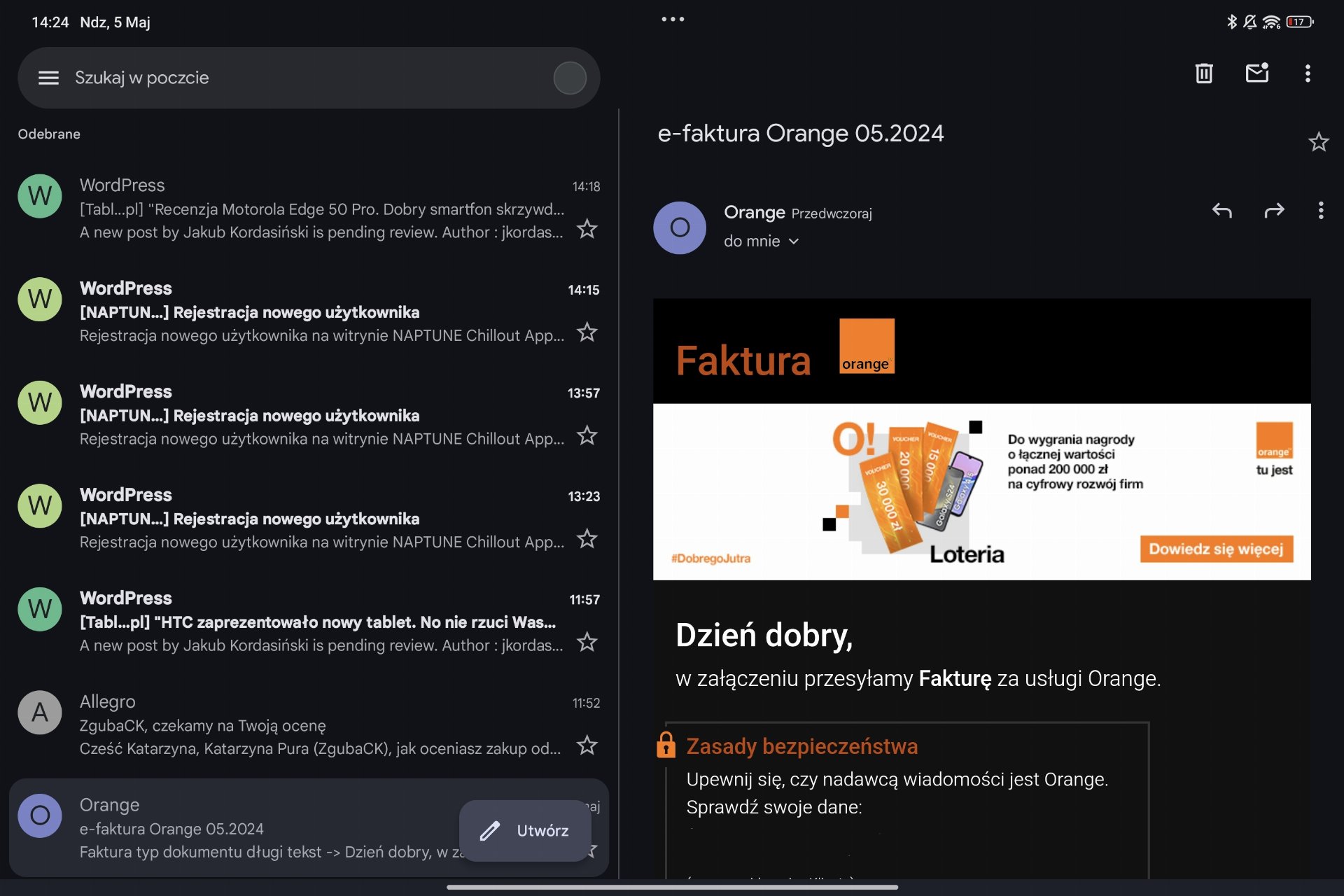Mark the email as unread
The height and width of the screenshot is (896, 1344).
(x=1257, y=72)
